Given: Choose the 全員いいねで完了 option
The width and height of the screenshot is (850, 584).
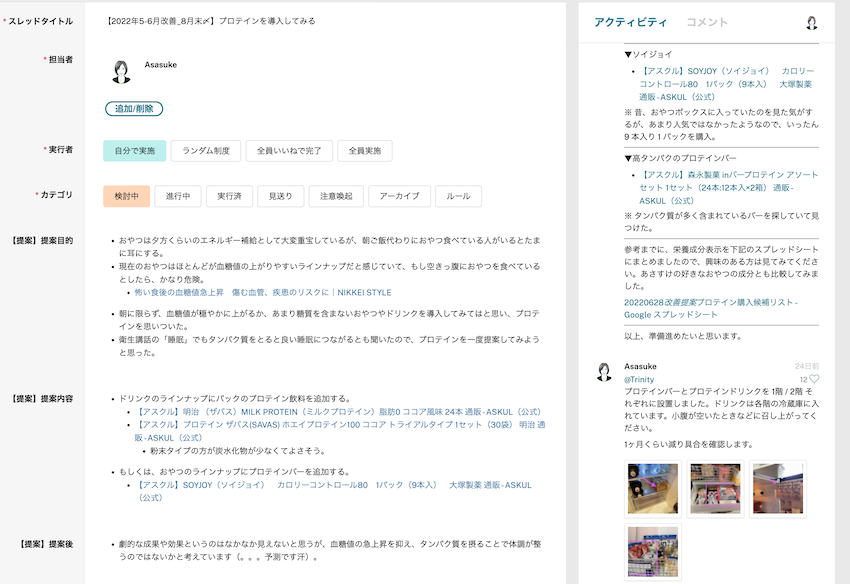Looking at the screenshot, I should point(288,151).
